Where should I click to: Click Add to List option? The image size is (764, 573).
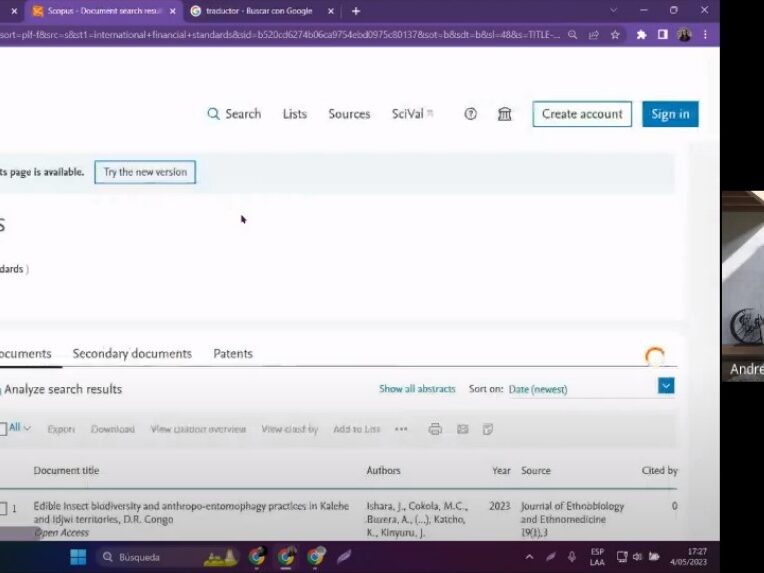pyautogui.click(x=357, y=429)
